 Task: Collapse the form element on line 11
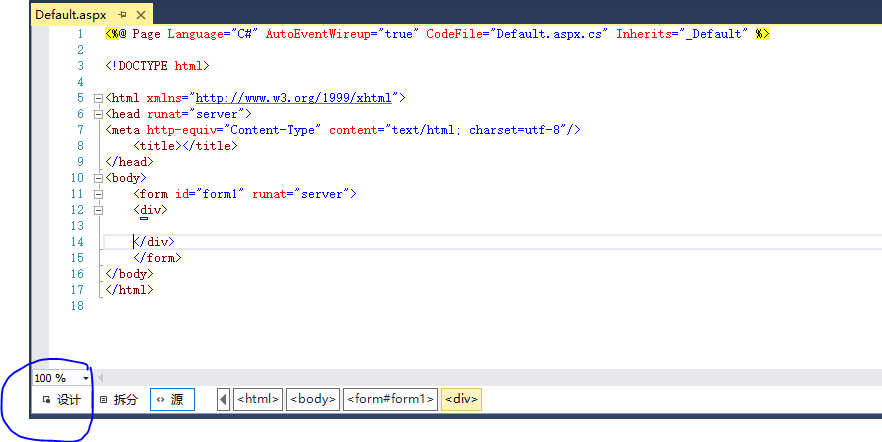click(98, 194)
